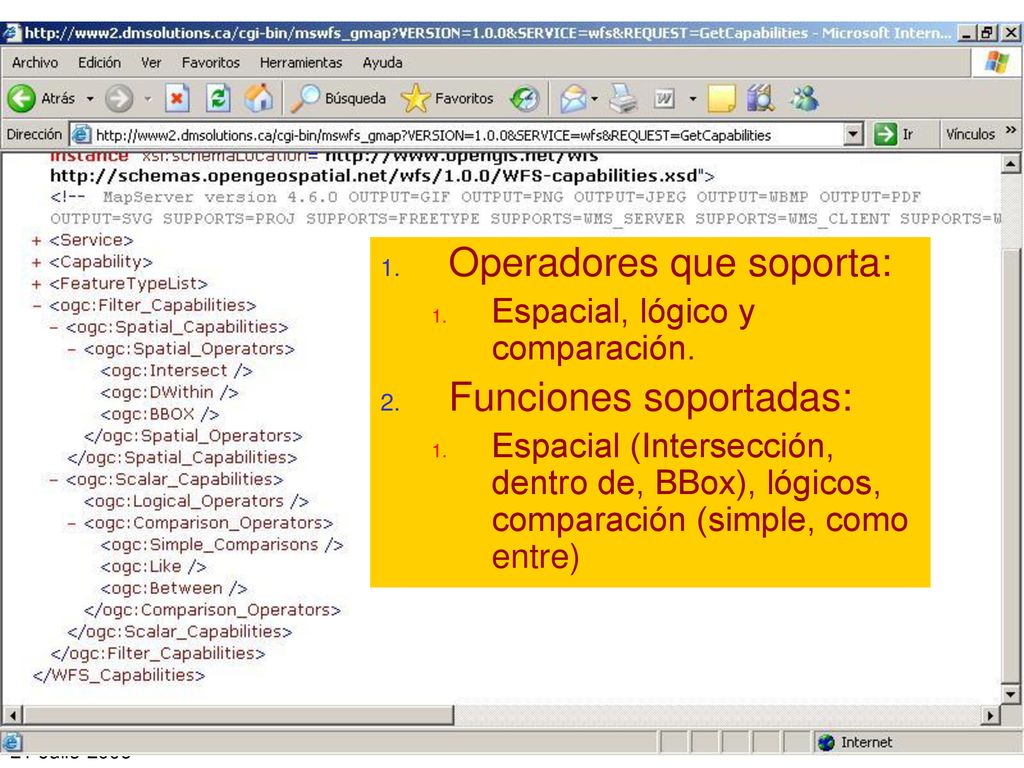1024x768 pixels.
Task: Click in the Dirección URL field
Action: (467, 135)
